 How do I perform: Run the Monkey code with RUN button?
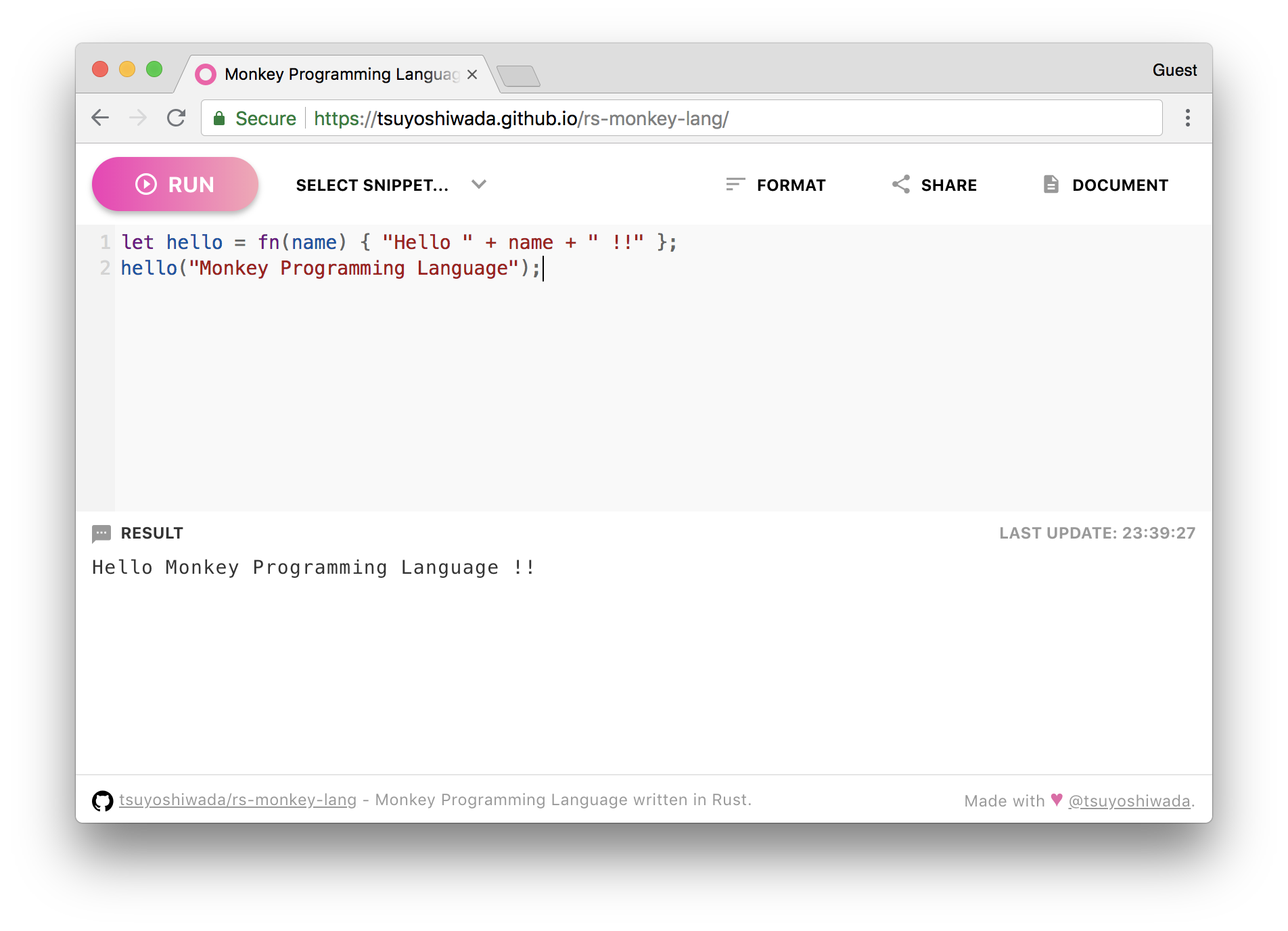point(175,184)
